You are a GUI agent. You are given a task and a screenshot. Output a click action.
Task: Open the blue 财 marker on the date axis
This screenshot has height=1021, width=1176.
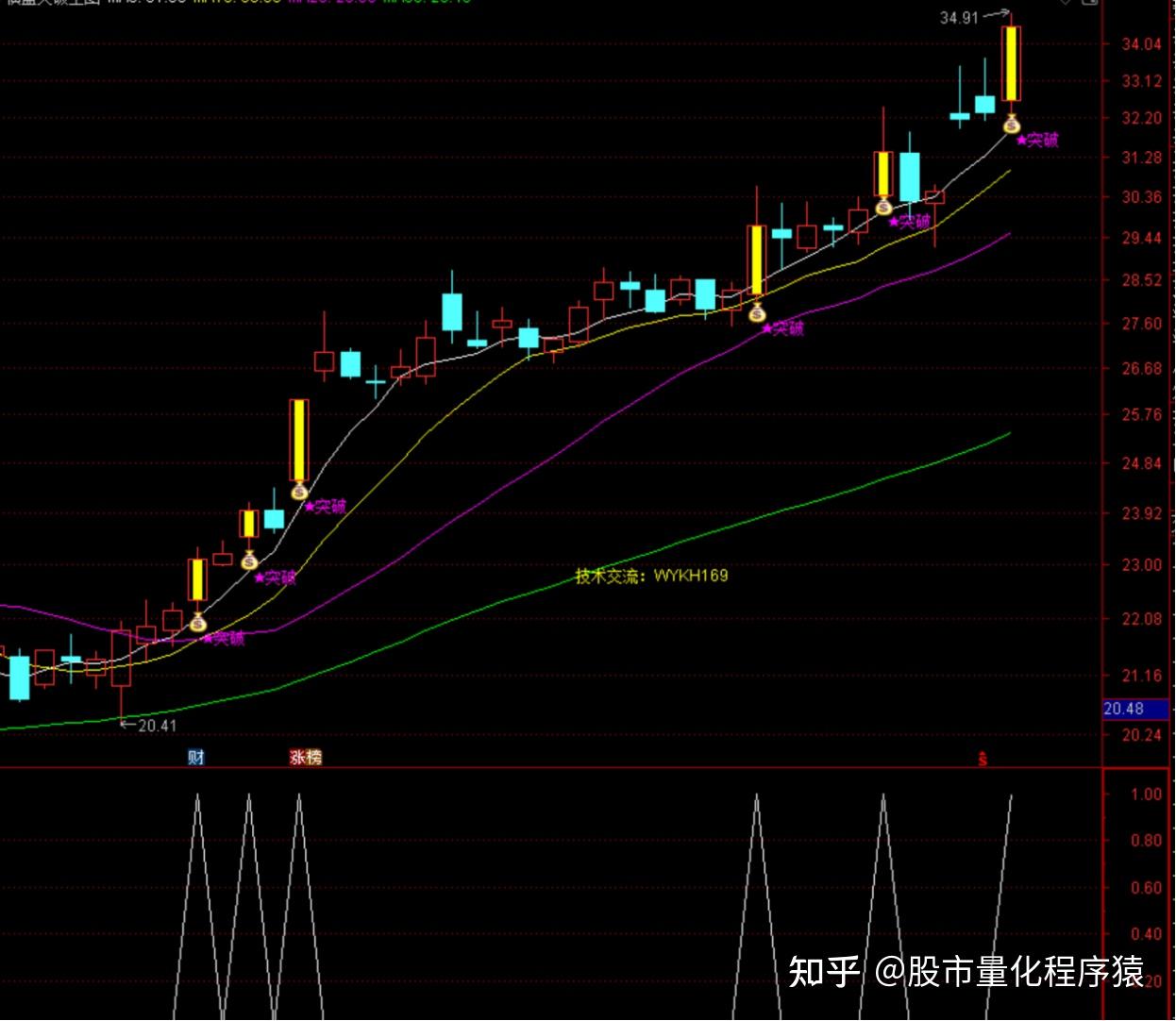point(196,757)
